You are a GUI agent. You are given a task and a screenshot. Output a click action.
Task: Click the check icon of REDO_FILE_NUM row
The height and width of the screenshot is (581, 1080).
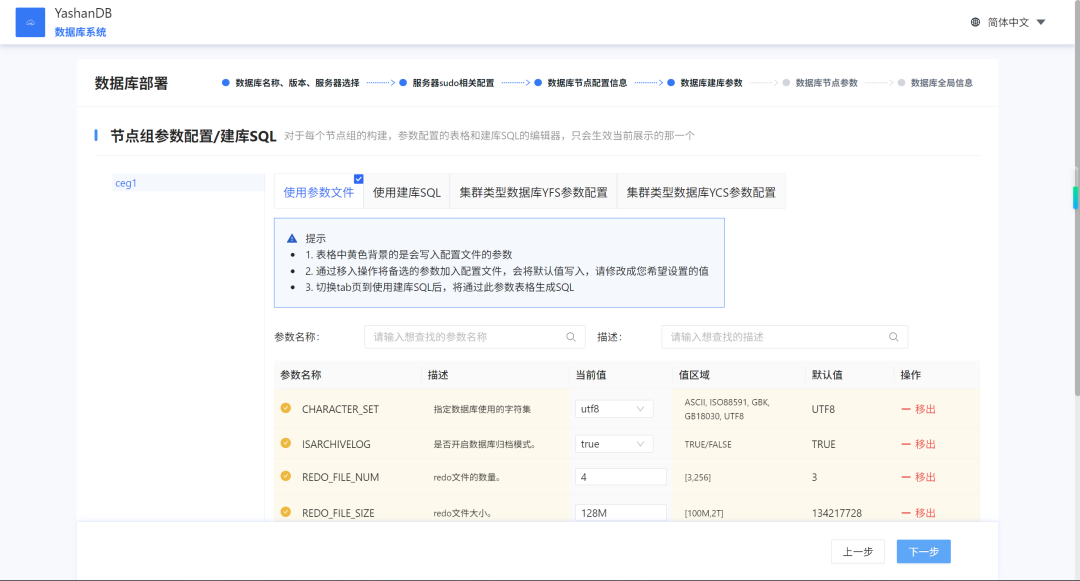pos(286,476)
